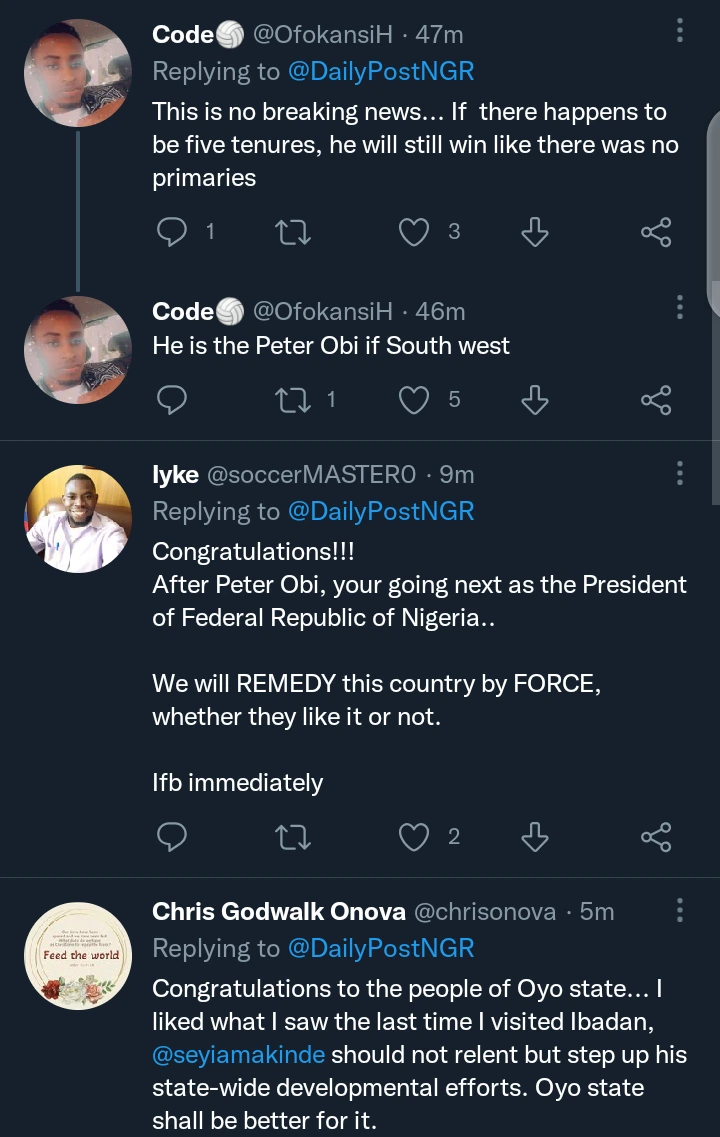This screenshot has width=720, height=1137.
Task: Open Chris Godwalk Onova's profile picture
Action: pos(78,956)
